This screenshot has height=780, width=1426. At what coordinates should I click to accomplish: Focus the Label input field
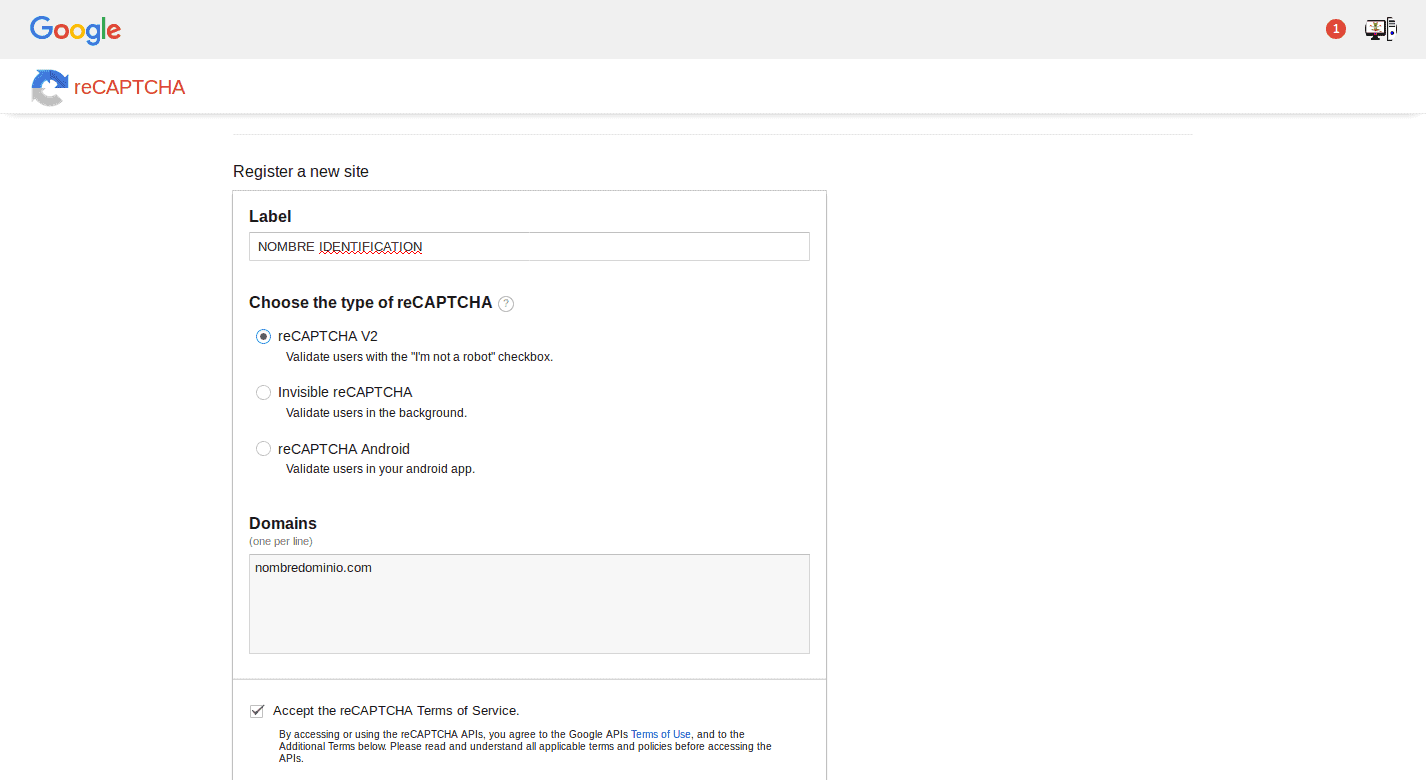pos(529,246)
